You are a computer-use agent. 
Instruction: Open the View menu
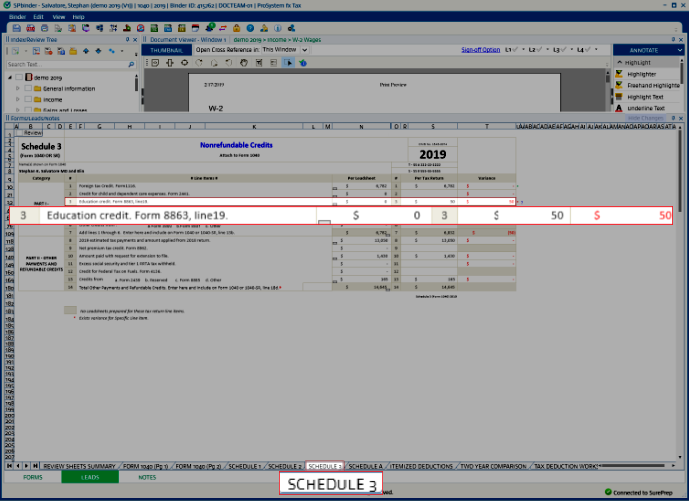tap(57, 17)
